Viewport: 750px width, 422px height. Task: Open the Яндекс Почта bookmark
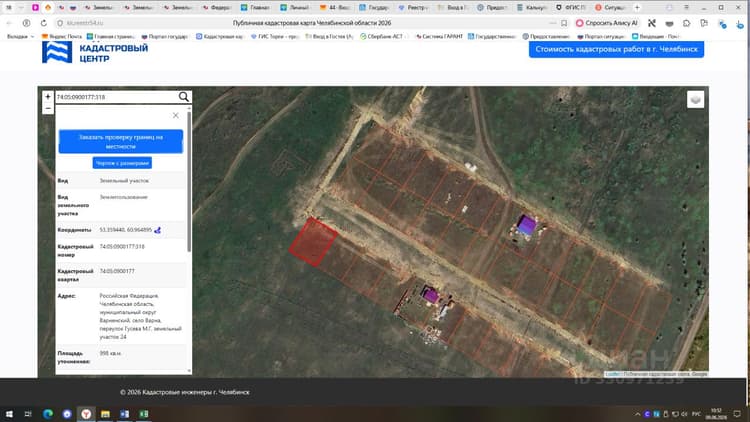62,36
